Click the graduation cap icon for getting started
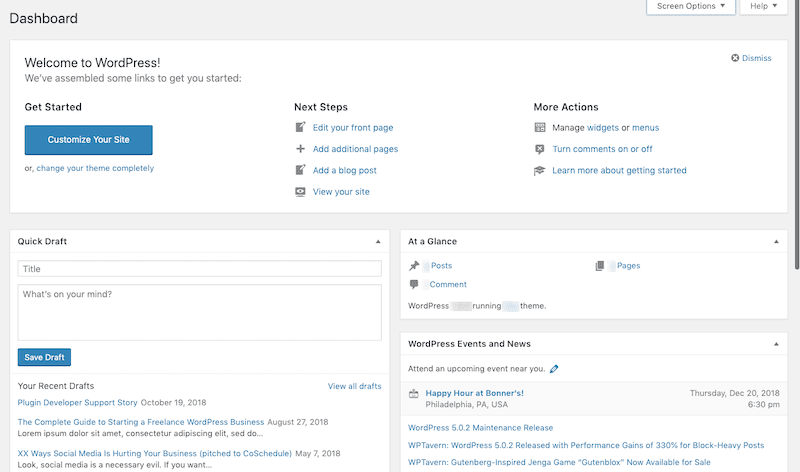The image size is (800, 472). [x=540, y=170]
